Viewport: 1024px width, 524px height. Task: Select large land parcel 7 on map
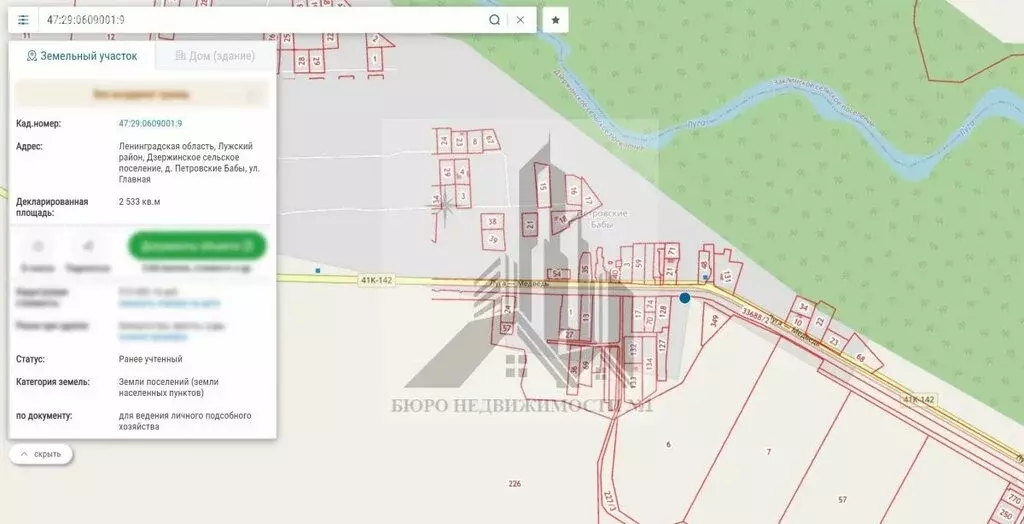768,452
